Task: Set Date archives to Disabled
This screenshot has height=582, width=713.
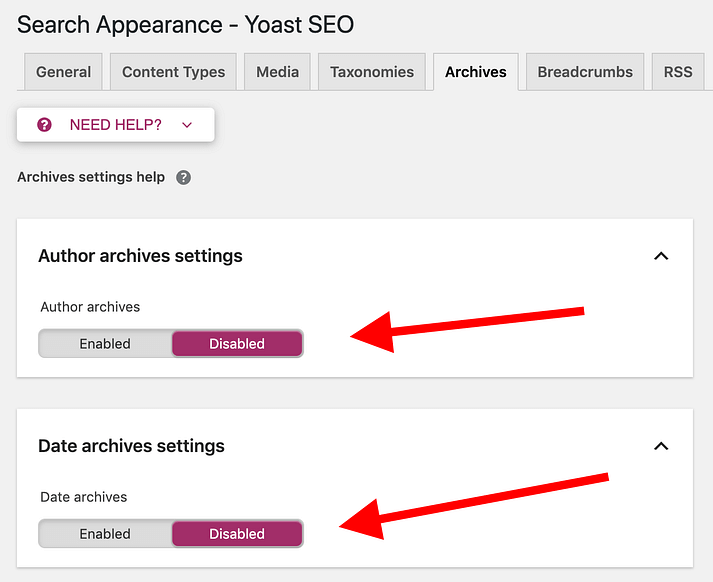Action: point(237,534)
